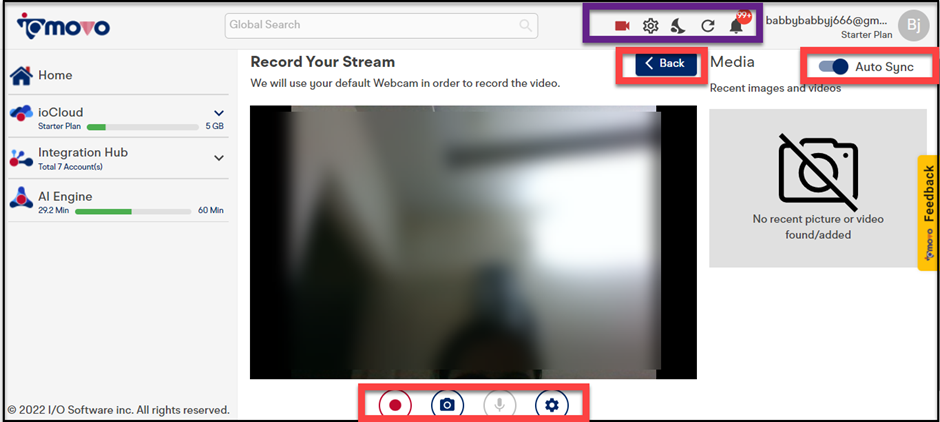
Task: Click the AI Engine minutes usage bar
Action: pos(132,212)
